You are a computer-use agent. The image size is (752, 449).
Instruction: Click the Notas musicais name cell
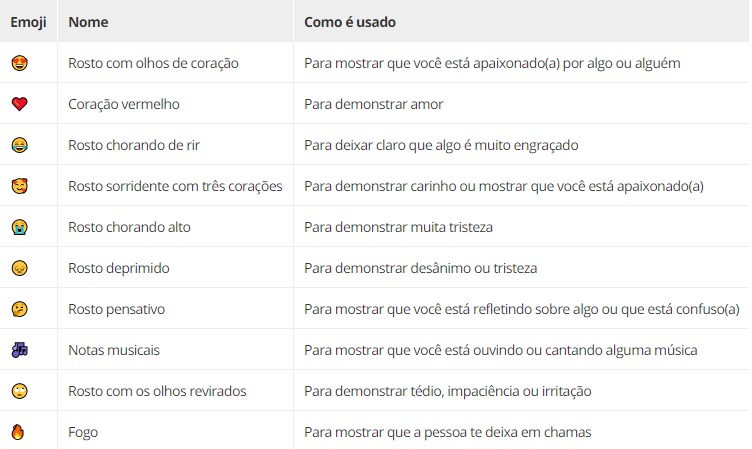point(114,350)
